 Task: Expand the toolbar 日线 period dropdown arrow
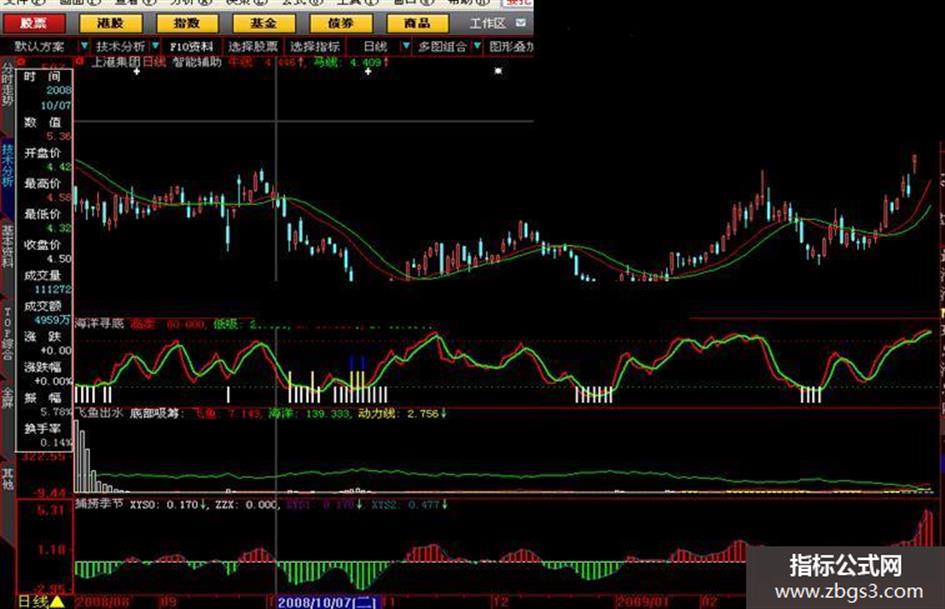(x=406, y=46)
